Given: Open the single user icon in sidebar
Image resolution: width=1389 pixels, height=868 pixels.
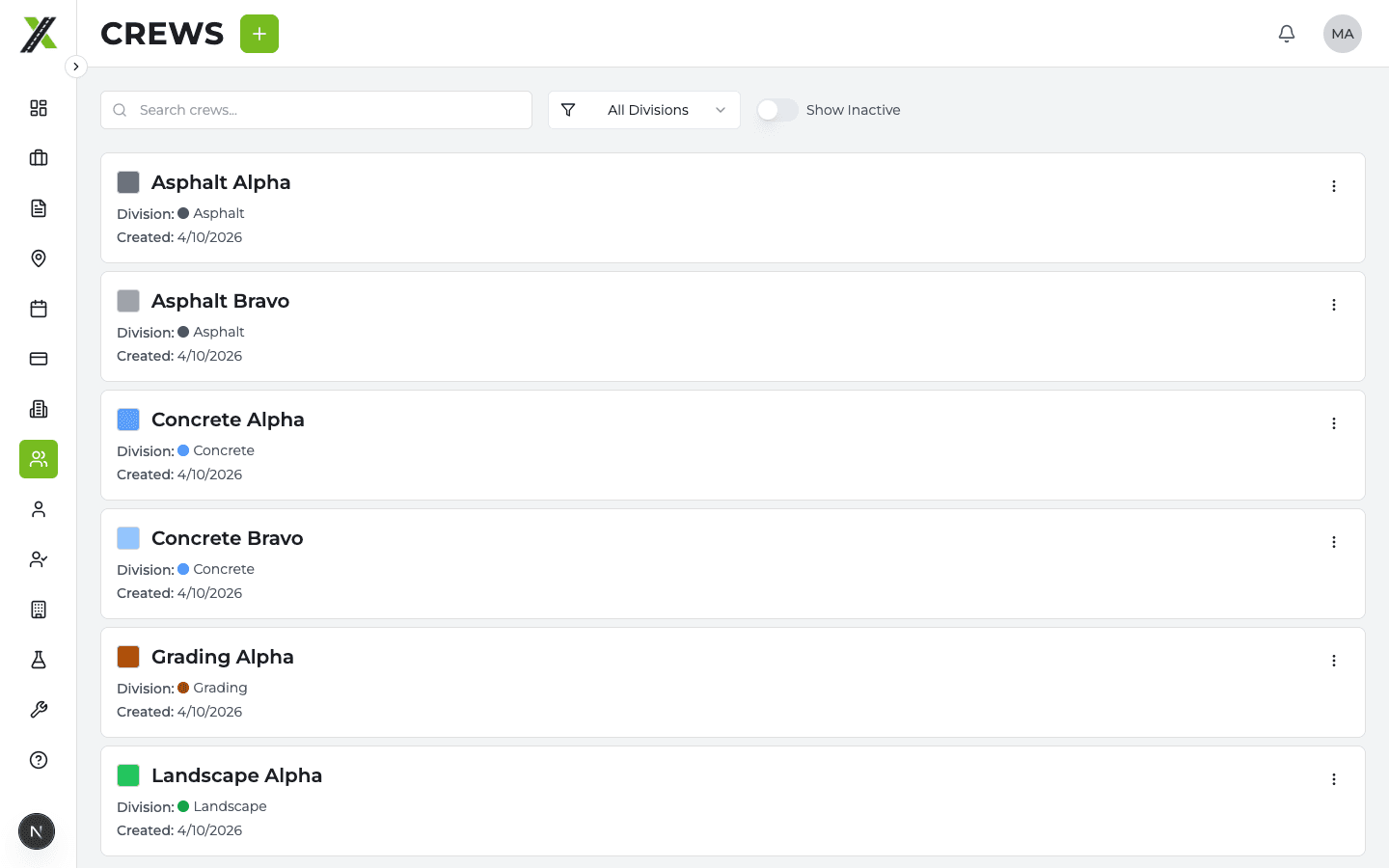Looking at the screenshot, I should point(39,509).
